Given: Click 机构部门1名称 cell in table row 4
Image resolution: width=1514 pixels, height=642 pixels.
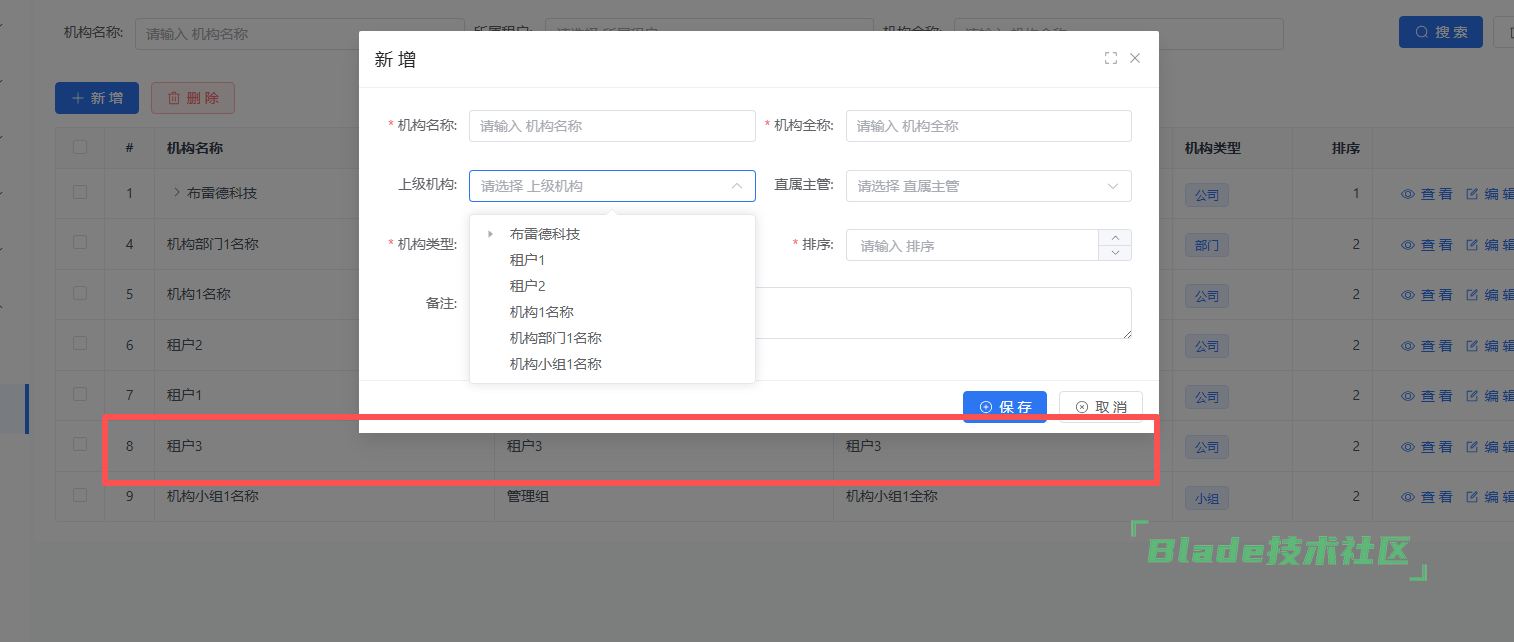Looking at the screenshot, I should 213,243.
